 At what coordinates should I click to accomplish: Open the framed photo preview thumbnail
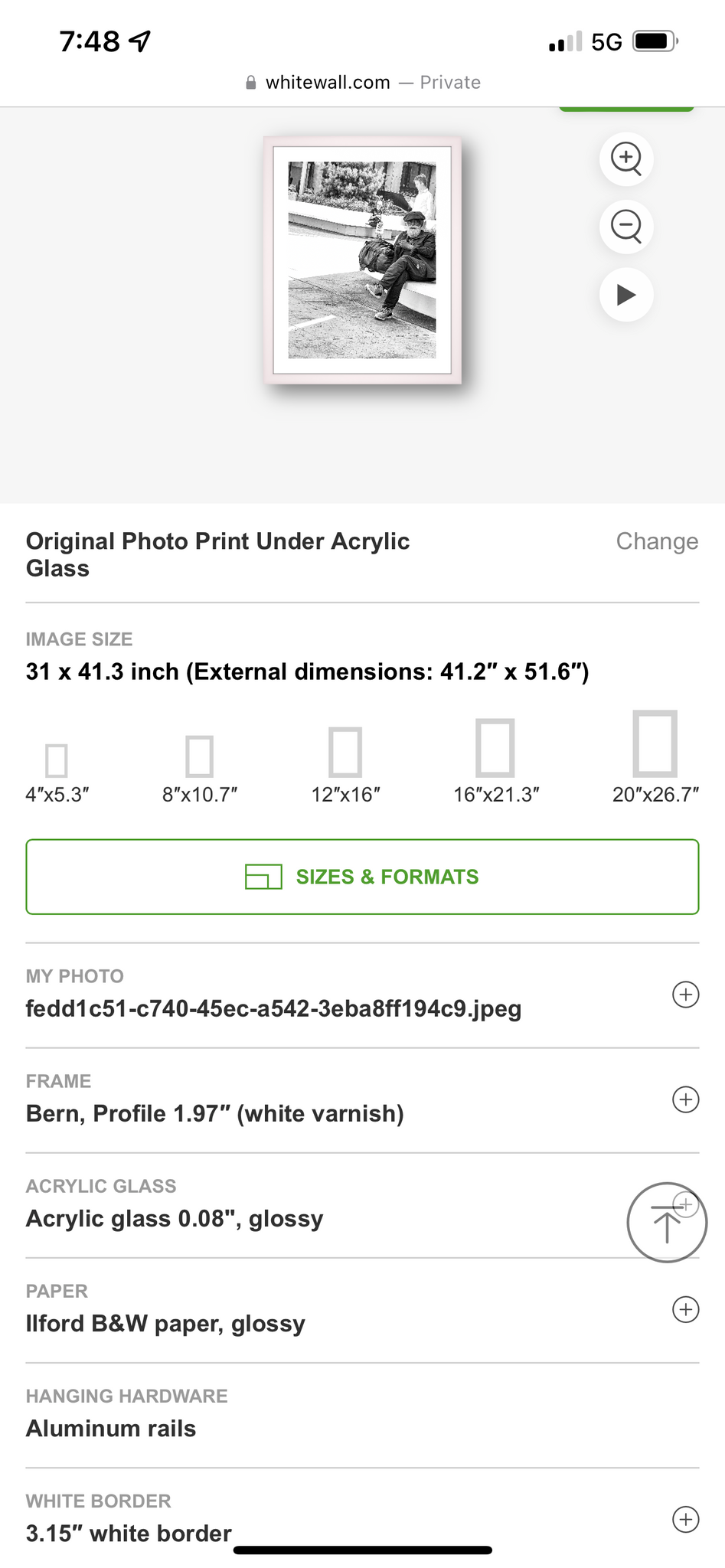(362, 260)
